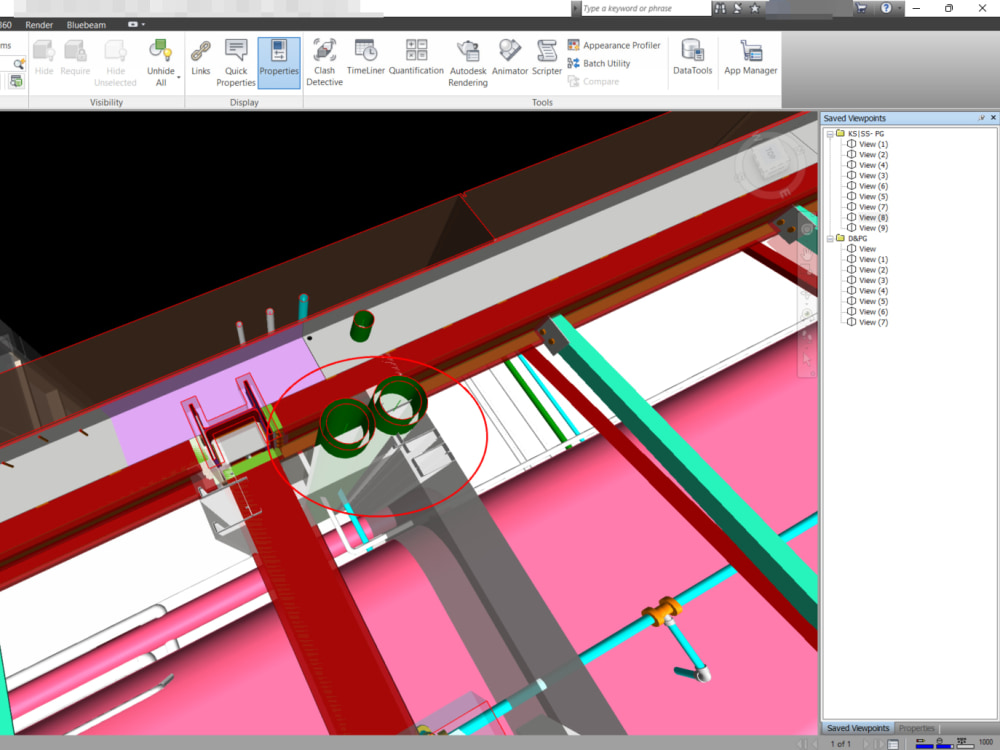
Task: Open the Favorites star icon
Action: tap(754, 8)
